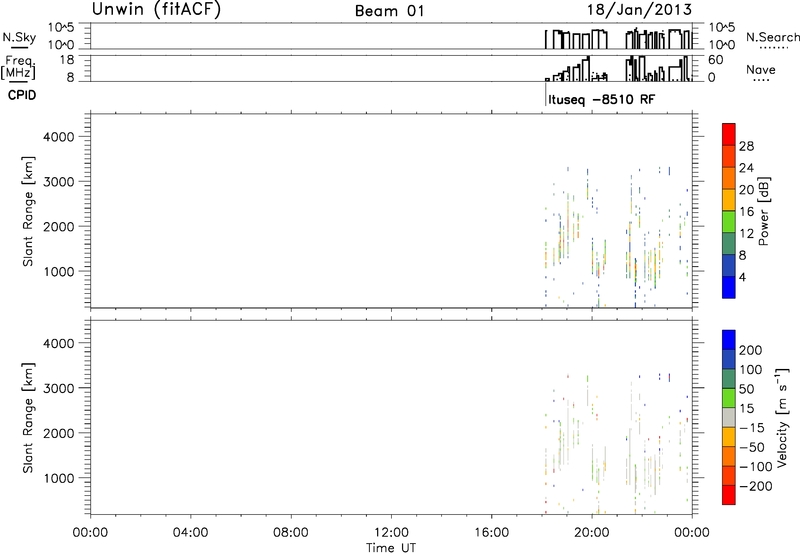Screen dimensions: 800x554
Task: Click the '20:00' time tick label
Action: (592, 533)
